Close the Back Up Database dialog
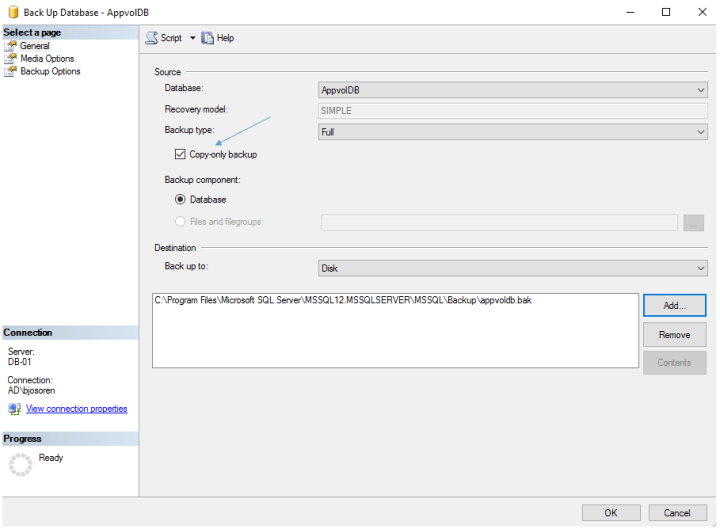Screen dimensions: 720x529 coord(702,12)
